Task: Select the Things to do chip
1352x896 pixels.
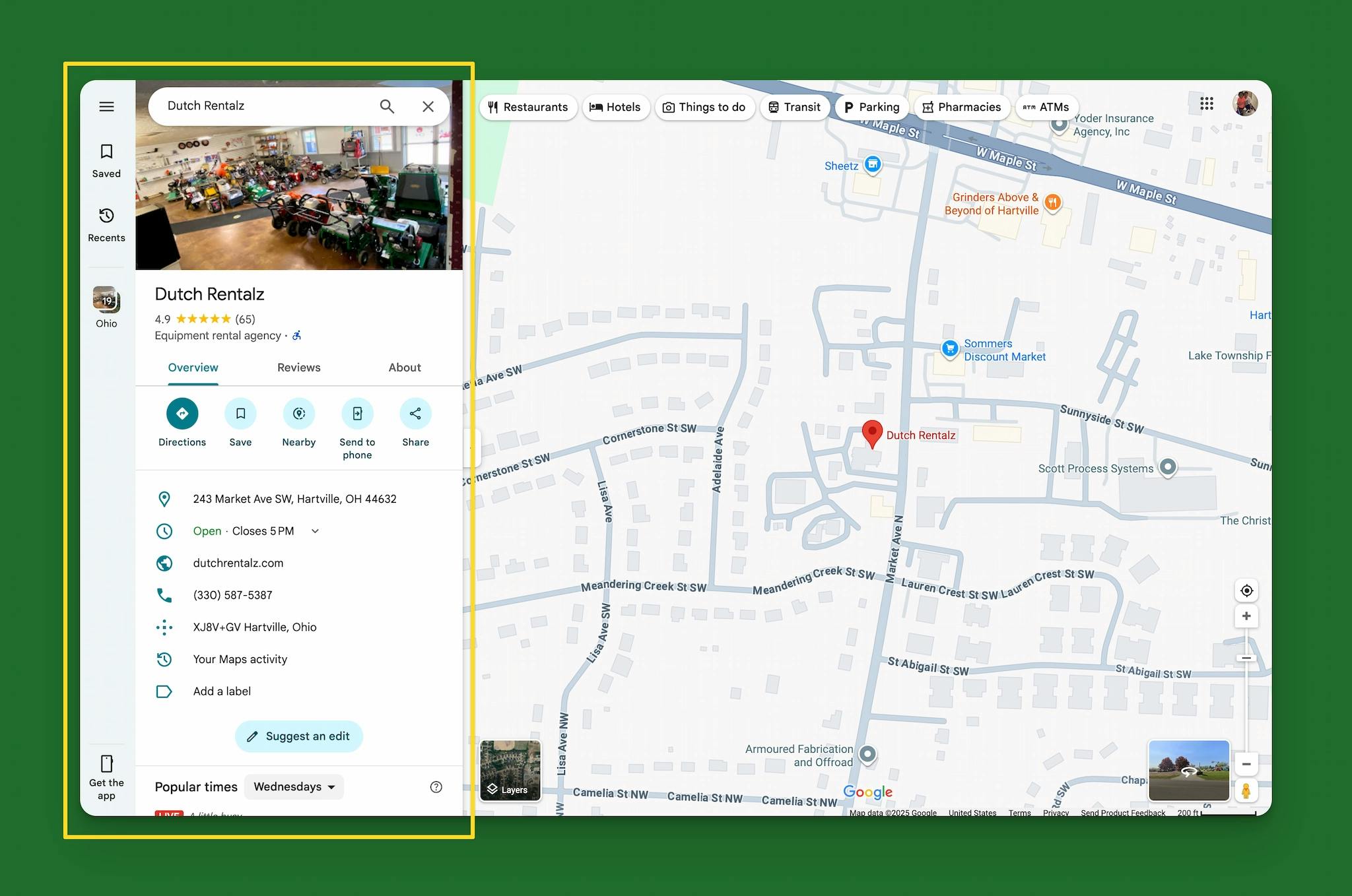Action: click(x=704, y=107)
